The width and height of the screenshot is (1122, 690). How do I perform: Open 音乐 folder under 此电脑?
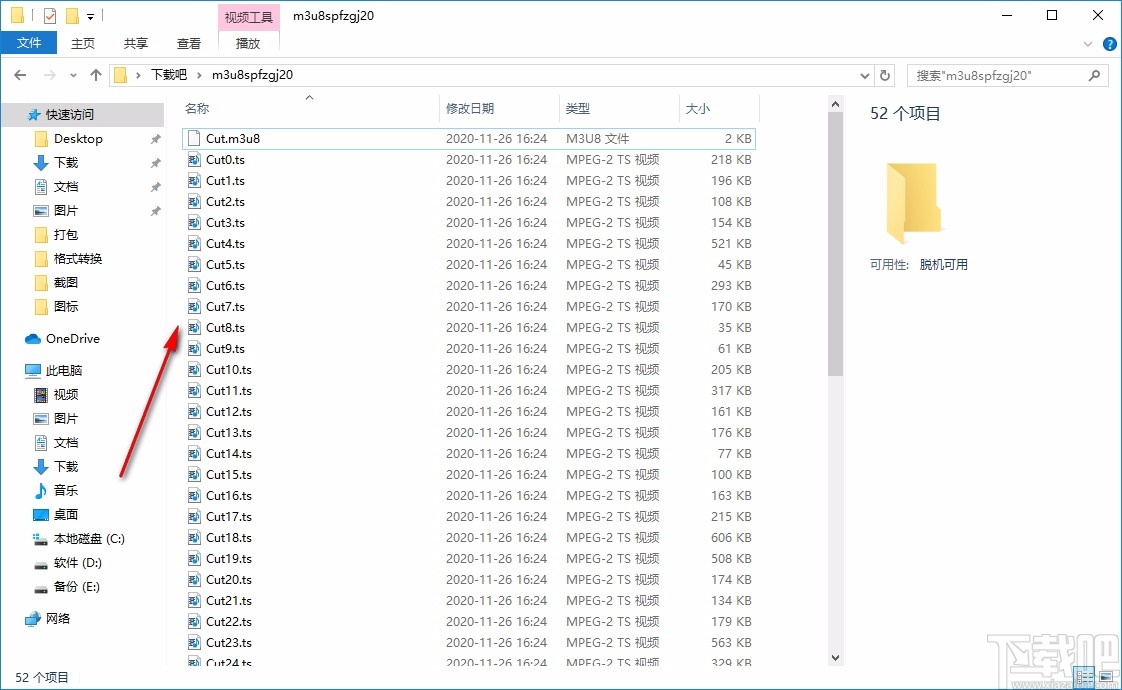tap(66, 490)
